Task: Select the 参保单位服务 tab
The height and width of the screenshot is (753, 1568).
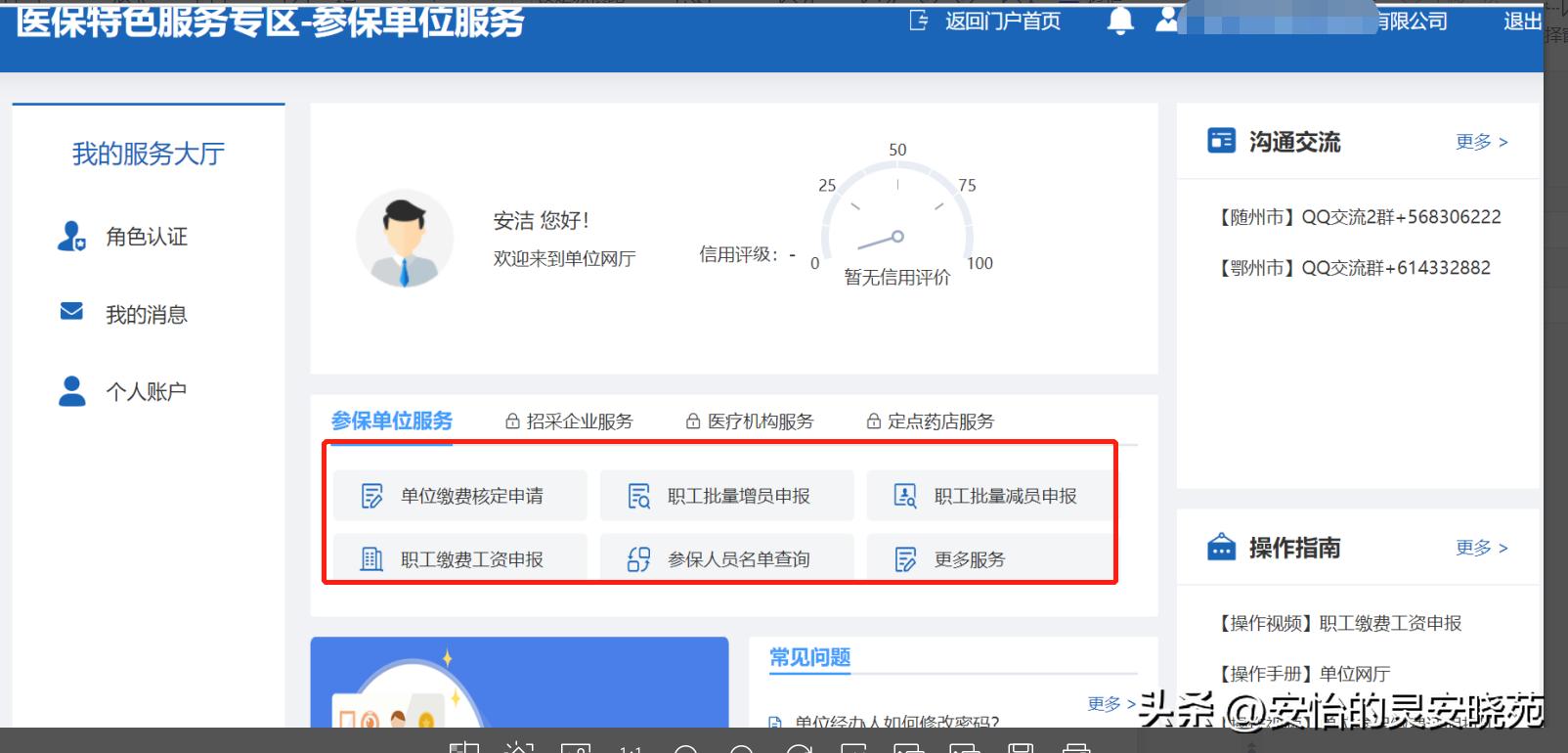Action: click(392, 421)
